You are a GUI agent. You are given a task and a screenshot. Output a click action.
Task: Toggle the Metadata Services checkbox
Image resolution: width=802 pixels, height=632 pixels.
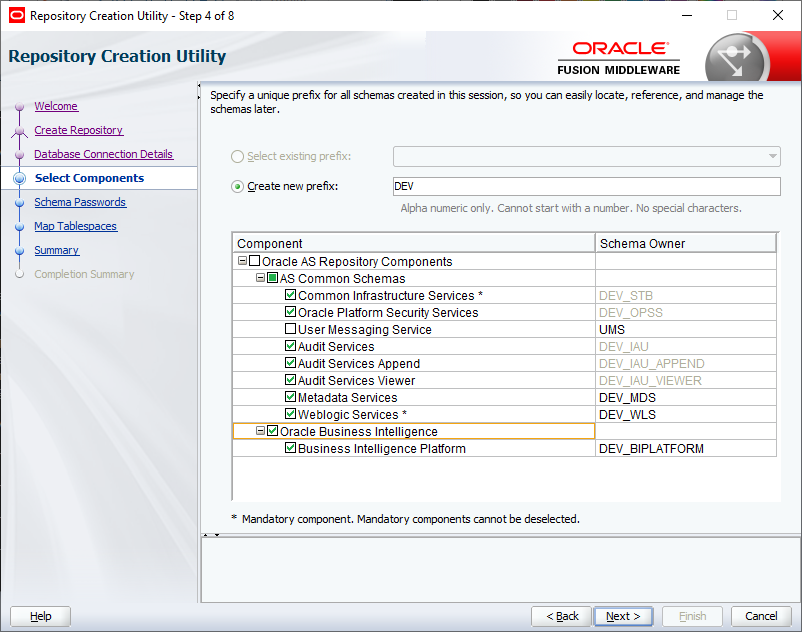click(x=290, y=397)
